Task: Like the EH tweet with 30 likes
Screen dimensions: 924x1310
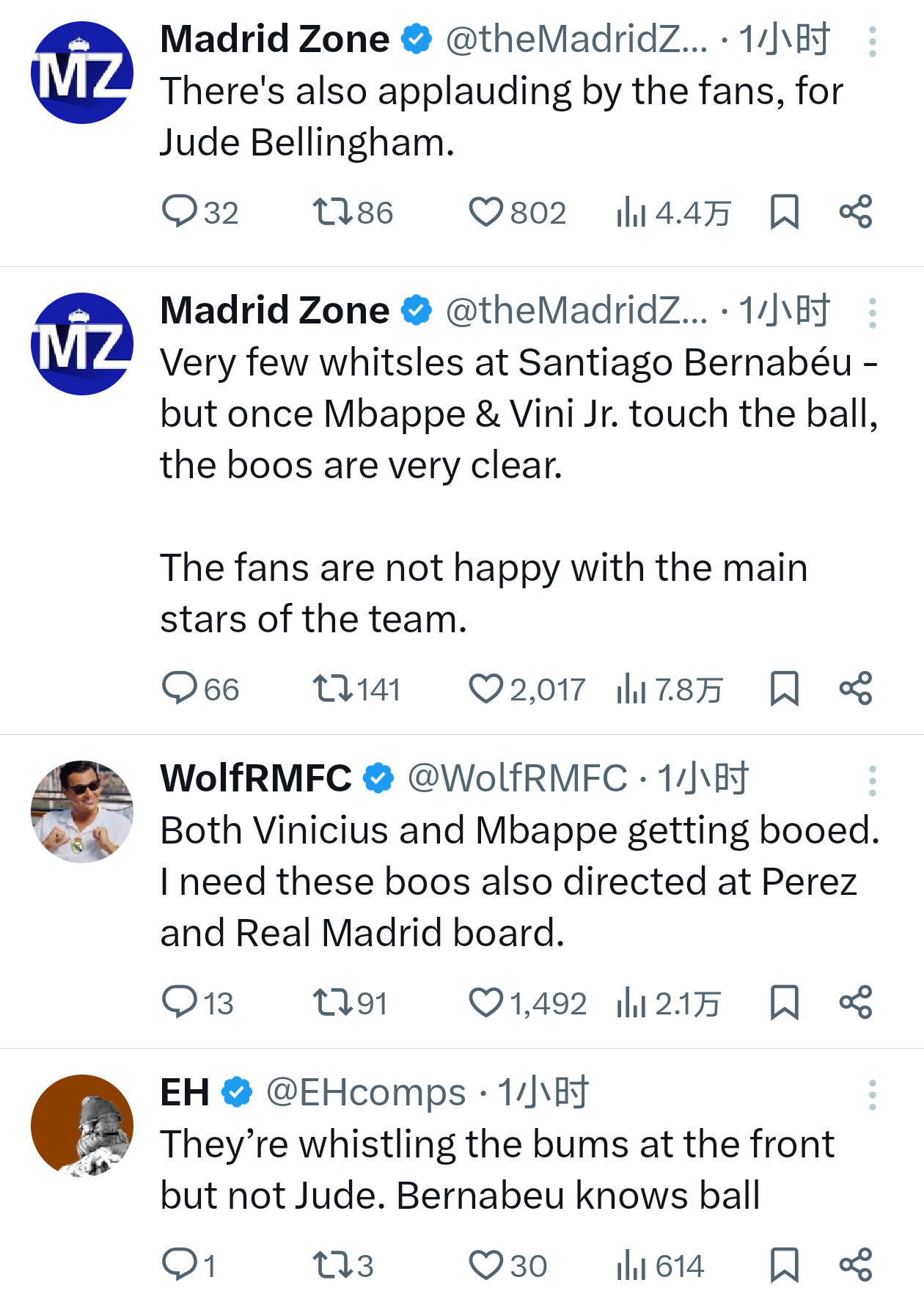Action: tap(485, 1265)
